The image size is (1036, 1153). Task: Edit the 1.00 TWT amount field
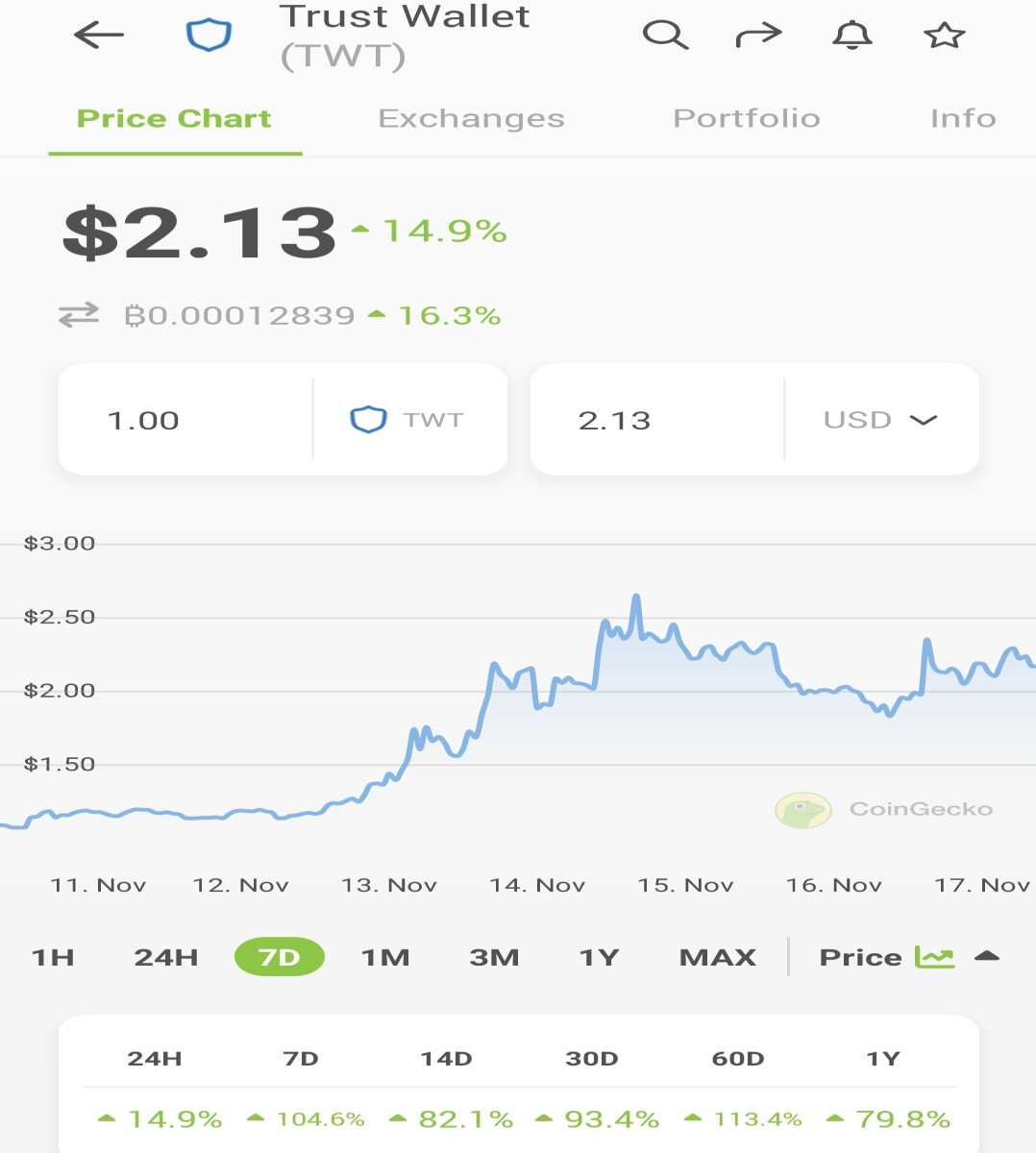tap(185, 420)
